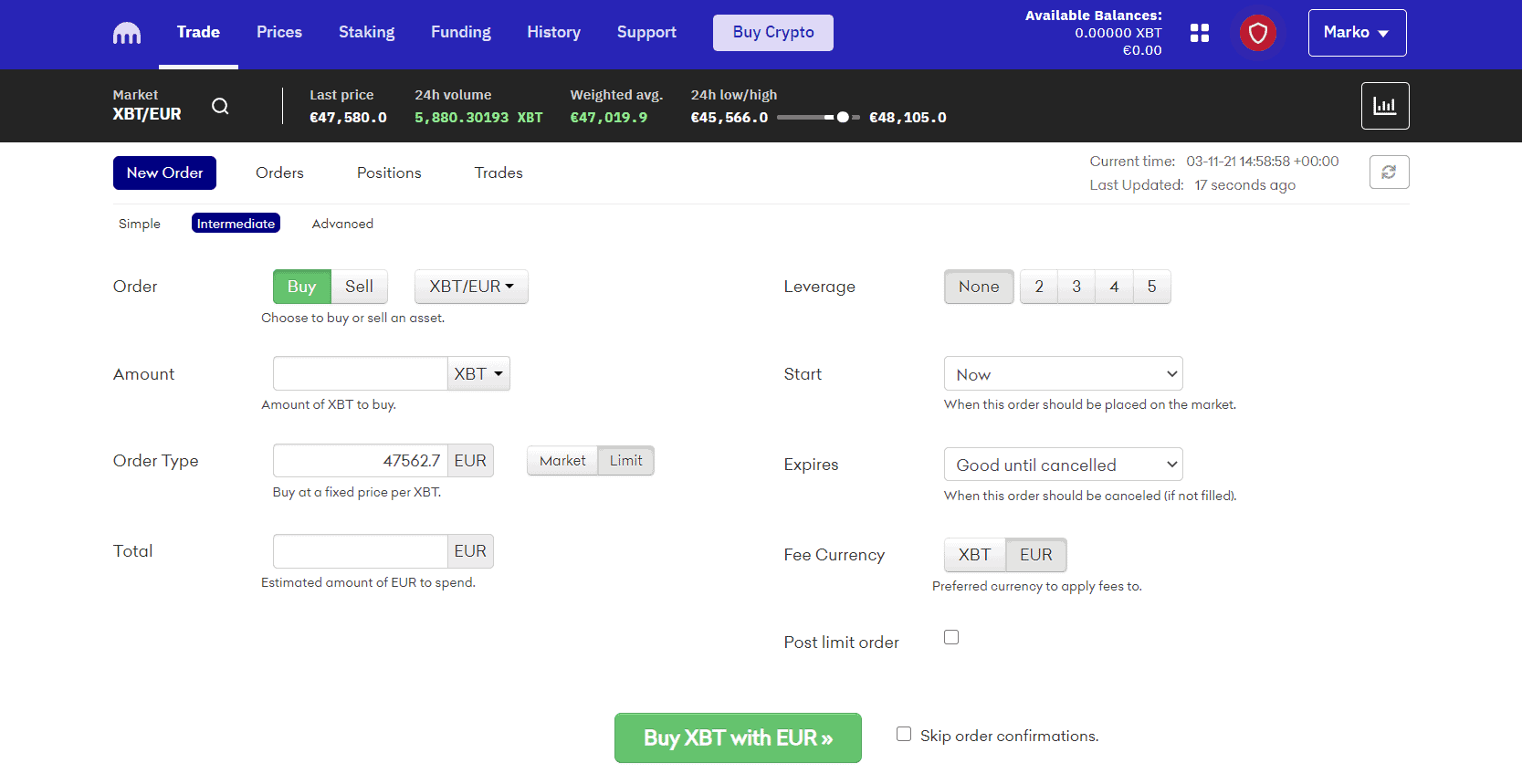
Task: Select Market order type
Action: (562, 461)
